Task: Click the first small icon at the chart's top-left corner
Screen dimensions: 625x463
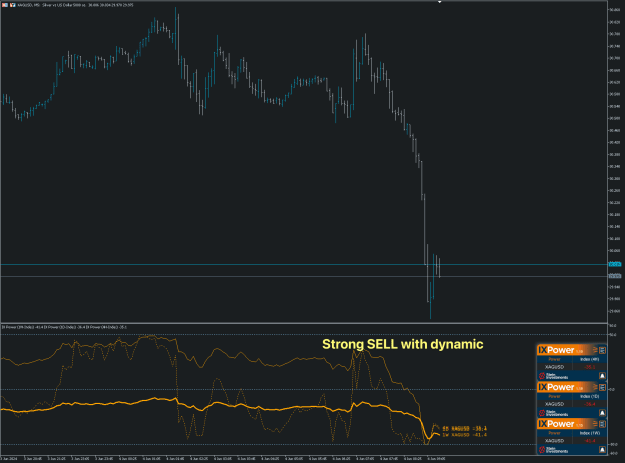Action: coord(5,5)
